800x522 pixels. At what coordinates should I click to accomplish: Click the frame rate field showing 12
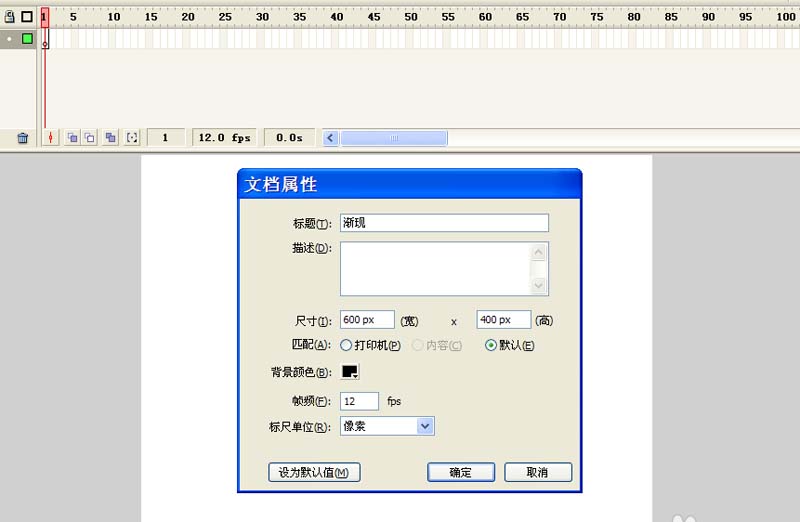point(360,402)
